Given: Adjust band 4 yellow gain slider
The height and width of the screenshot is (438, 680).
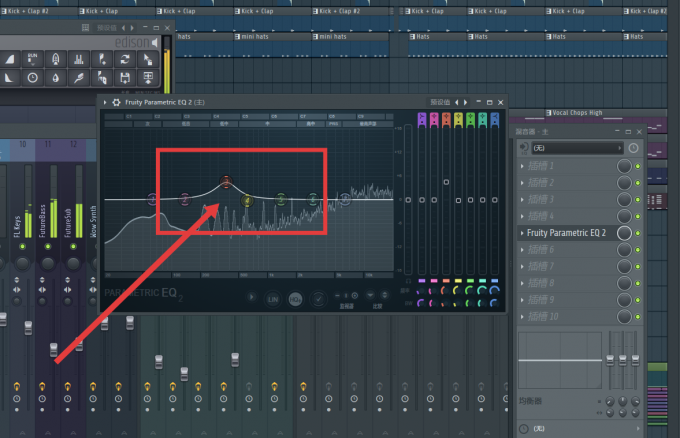Looking at the screenshot, I should click(x=458, y=200).
